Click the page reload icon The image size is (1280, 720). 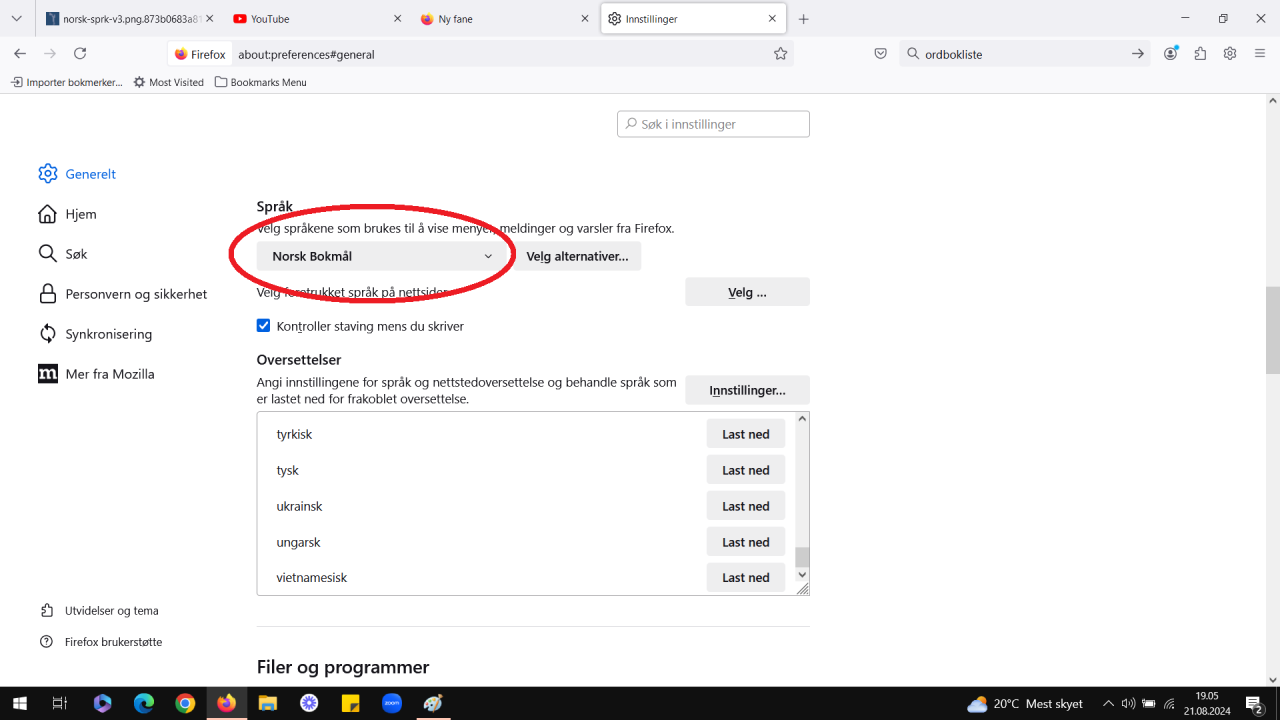coord(80,54)
